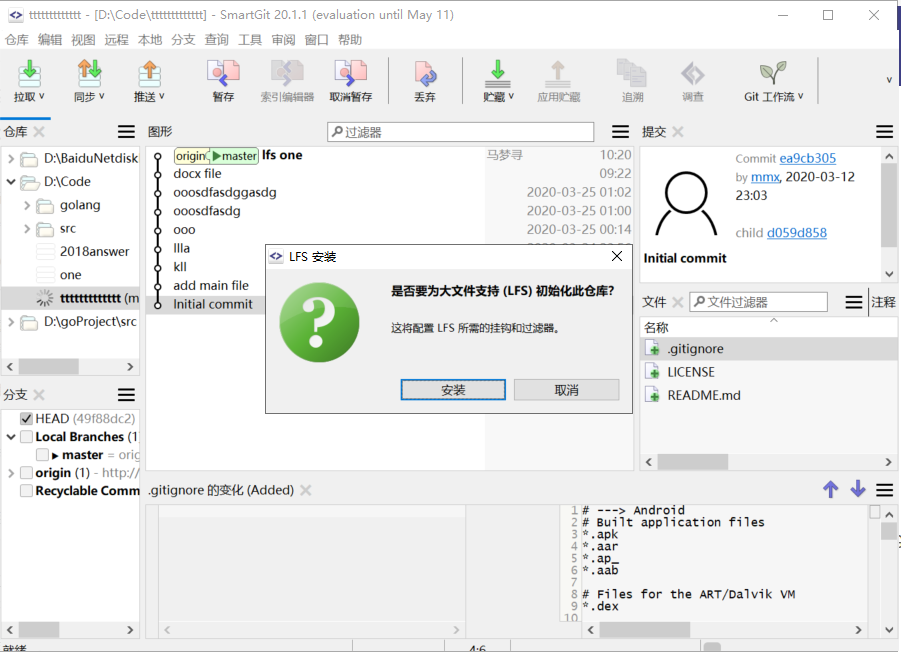Click the Git Flow (Git 工作流) icon
The height and width of the screenshot is (653, 901).
773,74
